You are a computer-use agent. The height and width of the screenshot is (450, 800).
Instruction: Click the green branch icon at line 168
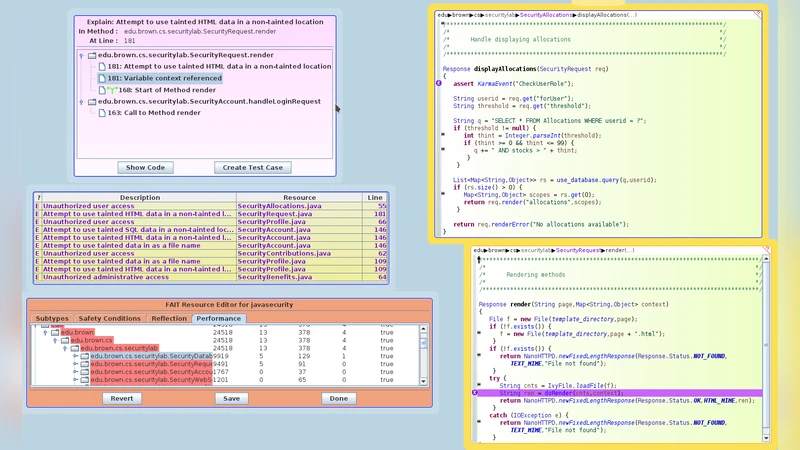click(x=112, y=89)
